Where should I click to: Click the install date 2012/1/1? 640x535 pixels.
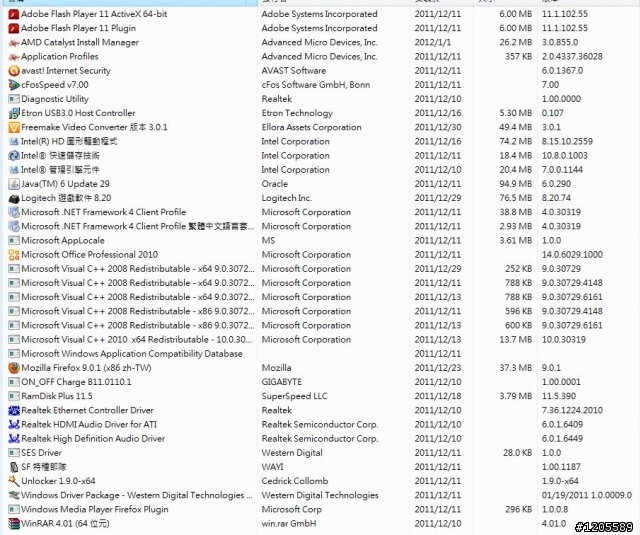[432, 42]
